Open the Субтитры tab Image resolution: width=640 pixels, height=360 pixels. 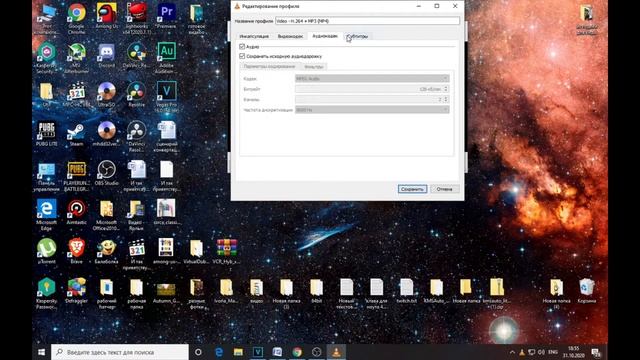click(x=357, y=36)
